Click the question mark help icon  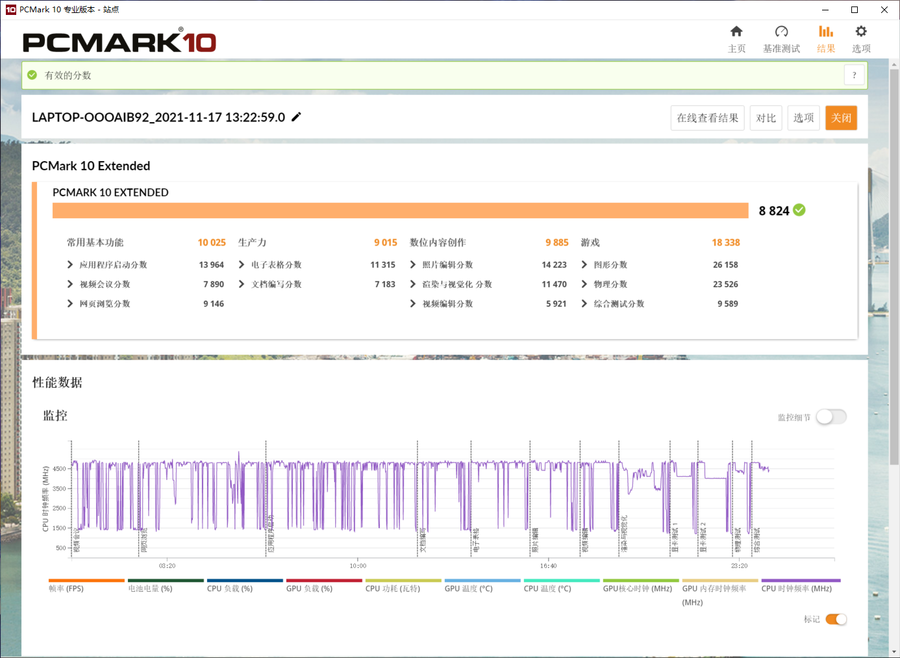[x=854, y=75]
